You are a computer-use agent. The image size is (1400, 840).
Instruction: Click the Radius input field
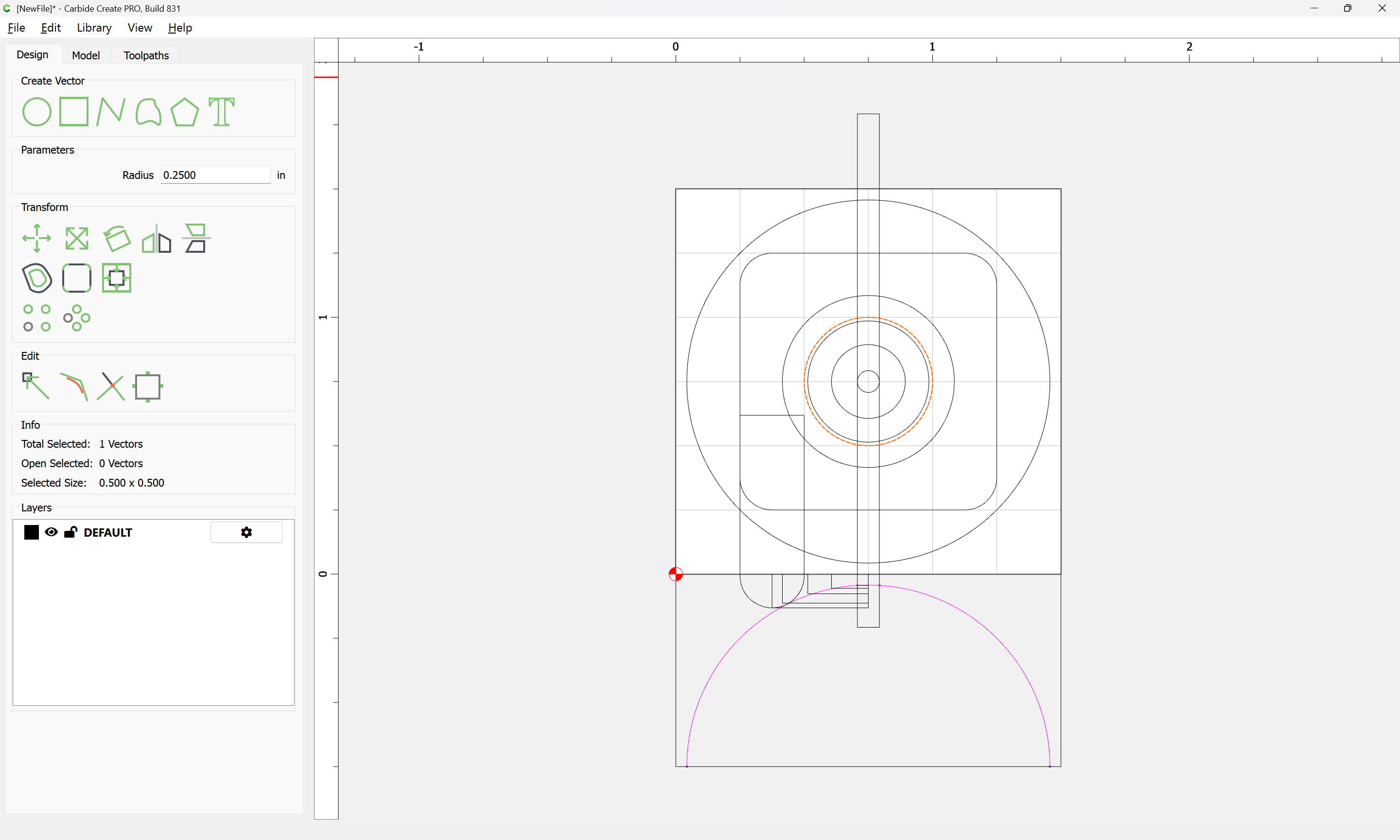click(215, 175)
